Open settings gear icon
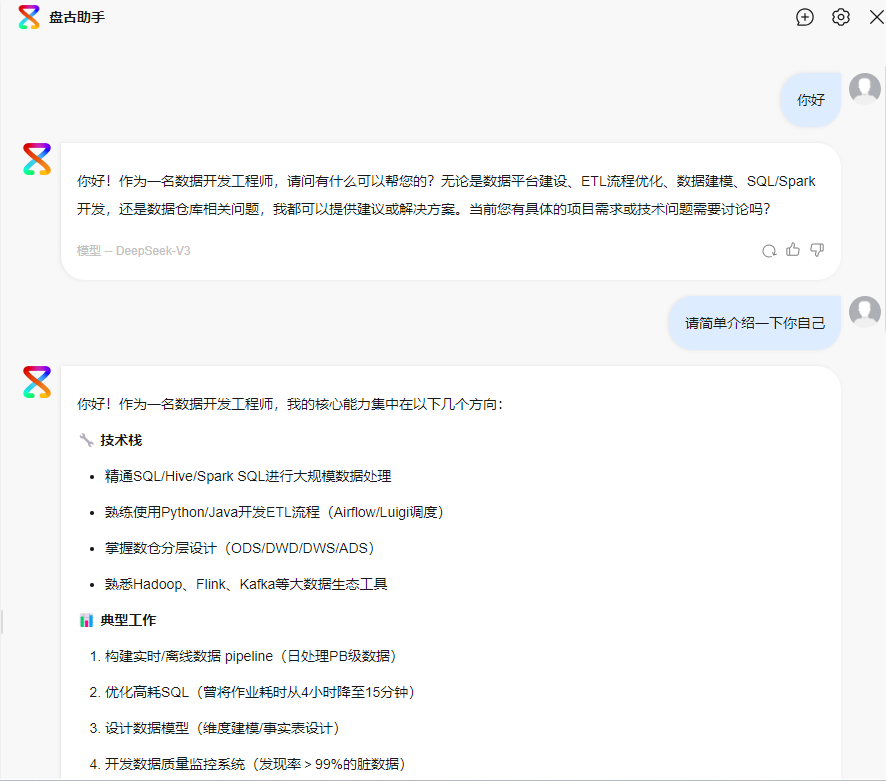886x781 pixels. pyautogui.click(x=841, y=18)
